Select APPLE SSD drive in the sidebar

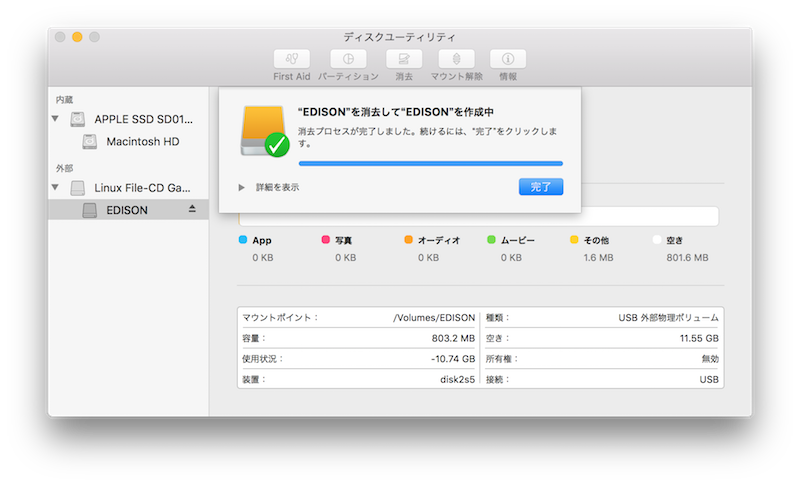[x=143, y=119]
